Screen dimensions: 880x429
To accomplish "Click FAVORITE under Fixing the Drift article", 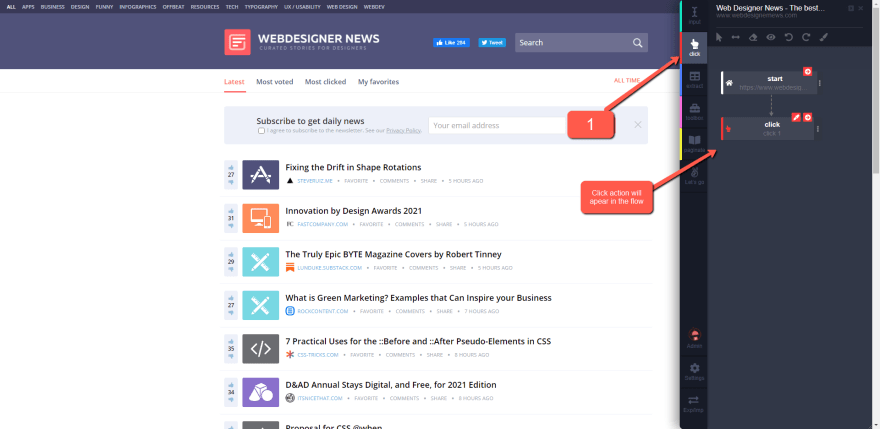I will pyautogui.click(x=356, y=181).
